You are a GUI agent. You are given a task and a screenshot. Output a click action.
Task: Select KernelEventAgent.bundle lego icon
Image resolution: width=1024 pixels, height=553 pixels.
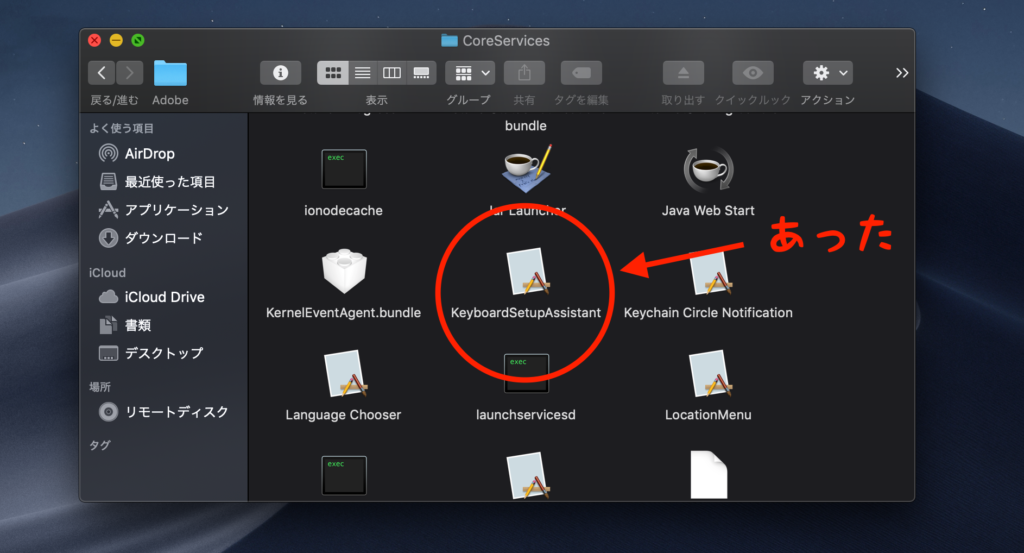[x=344, y=271]
